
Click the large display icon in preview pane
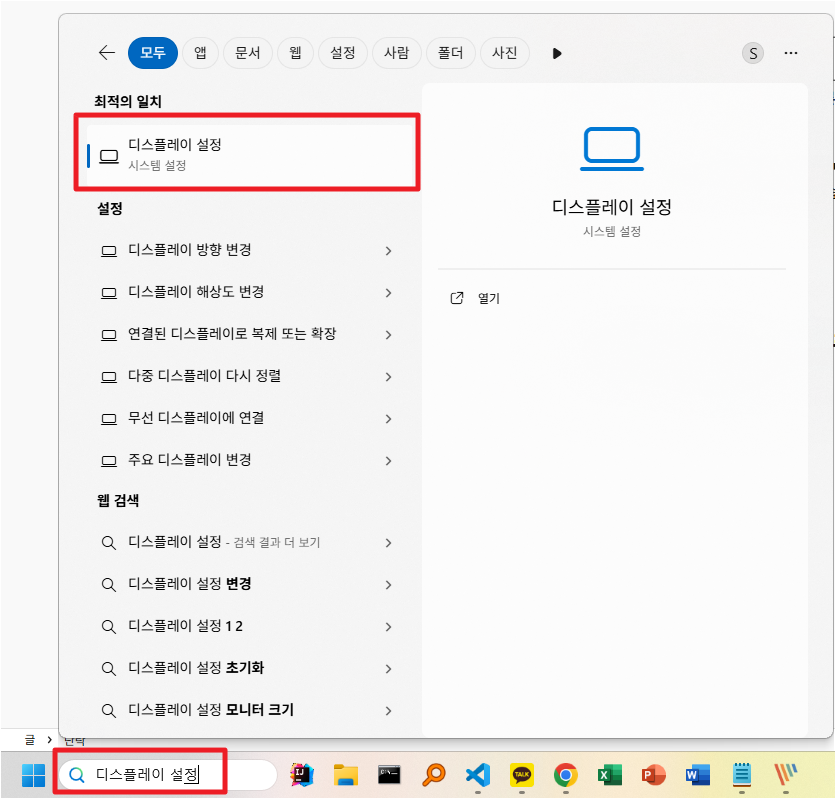[x=612, y=149]
